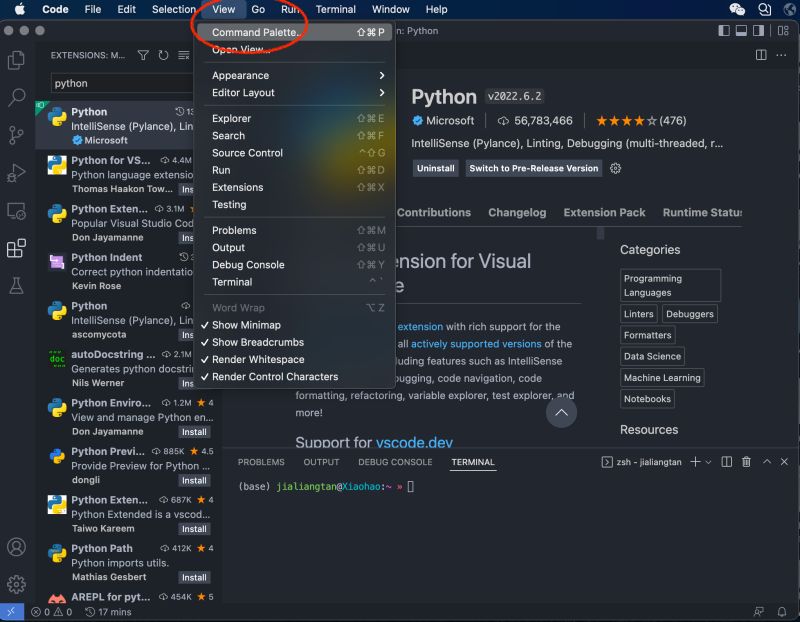Expand the Appearance submenu
Screen dimensions: 800x622
coord(240,75)
